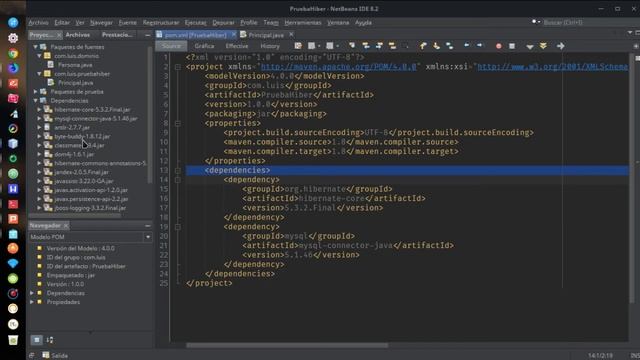The height and width of the screenshot is (360, 640).
Task: Collapse the Paquetes de fuentes node
Action: click(x=36, y=47)
